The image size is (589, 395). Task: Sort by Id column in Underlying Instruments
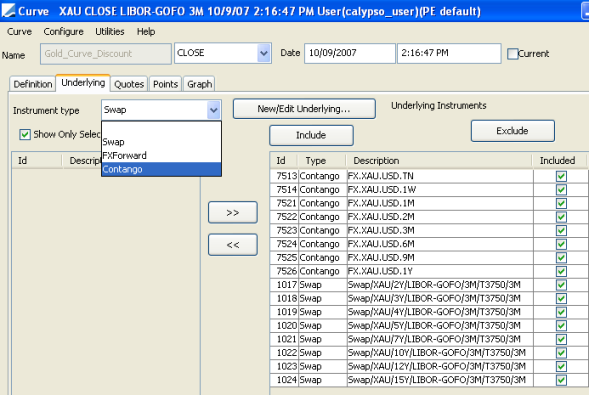pyautogui.click(x=284, y=161)
